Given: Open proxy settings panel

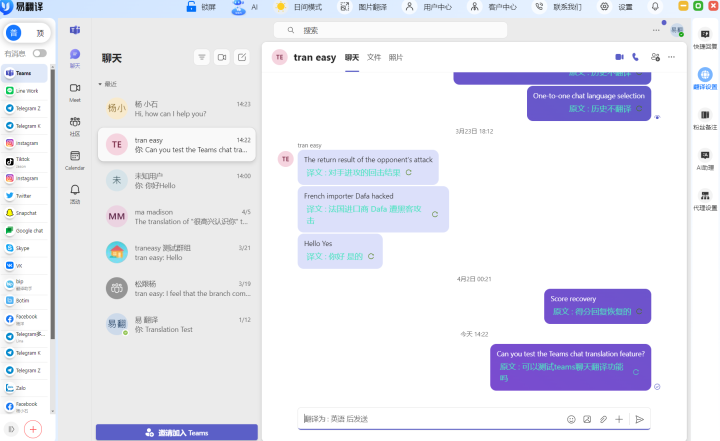Looking at the screenshot, I should click(705, 200).
